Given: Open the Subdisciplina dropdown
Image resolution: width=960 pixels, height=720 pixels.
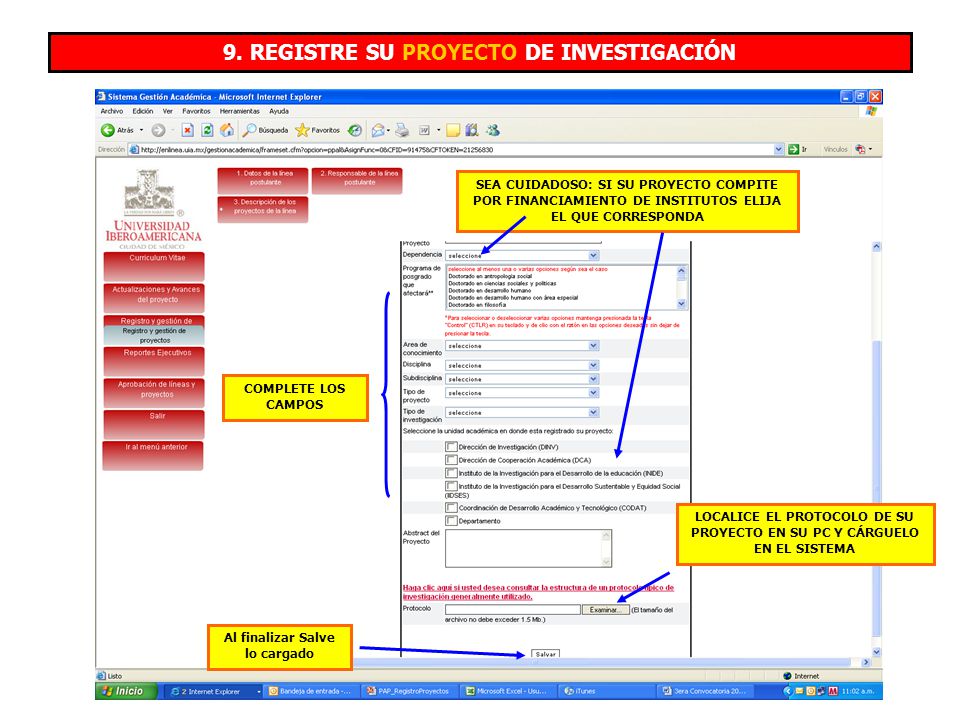Looking at the screenshot, I should (522, 379).
